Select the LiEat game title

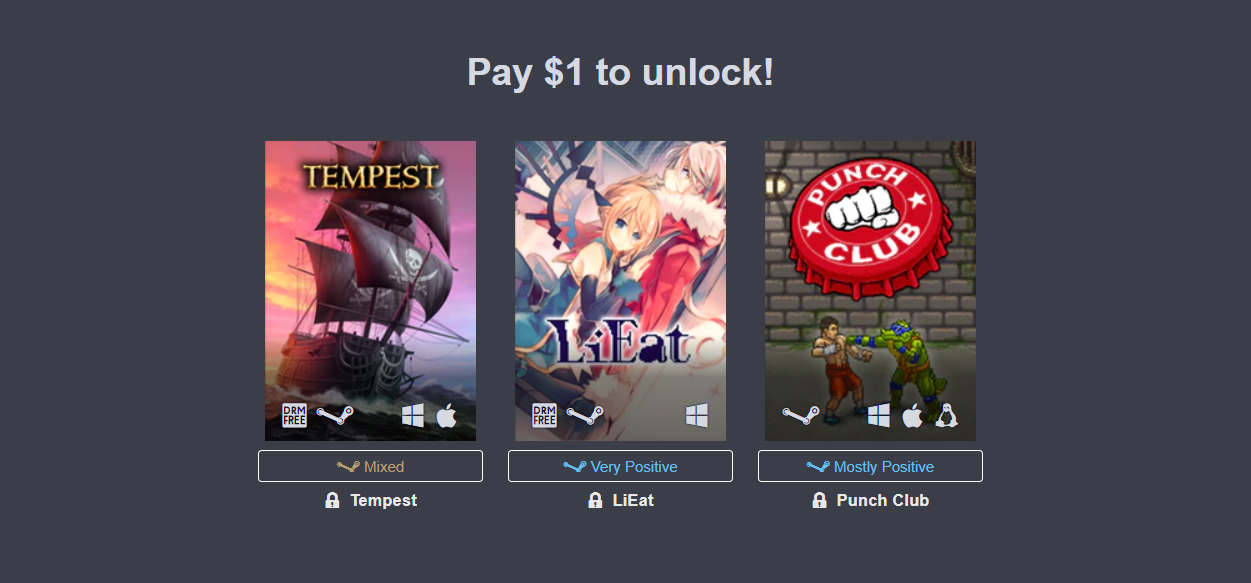(633, 500)
